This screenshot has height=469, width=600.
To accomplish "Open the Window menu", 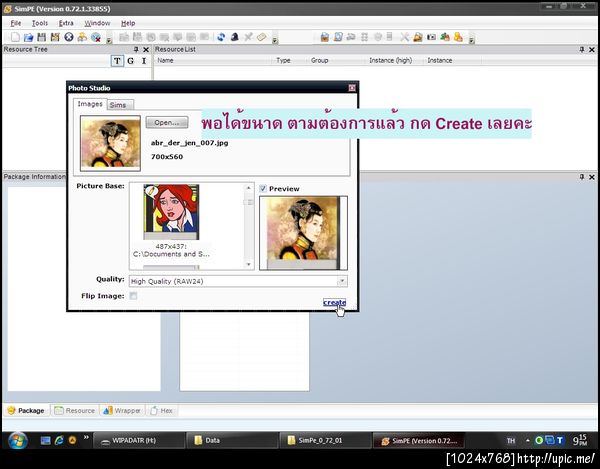I will pos(97,23).
